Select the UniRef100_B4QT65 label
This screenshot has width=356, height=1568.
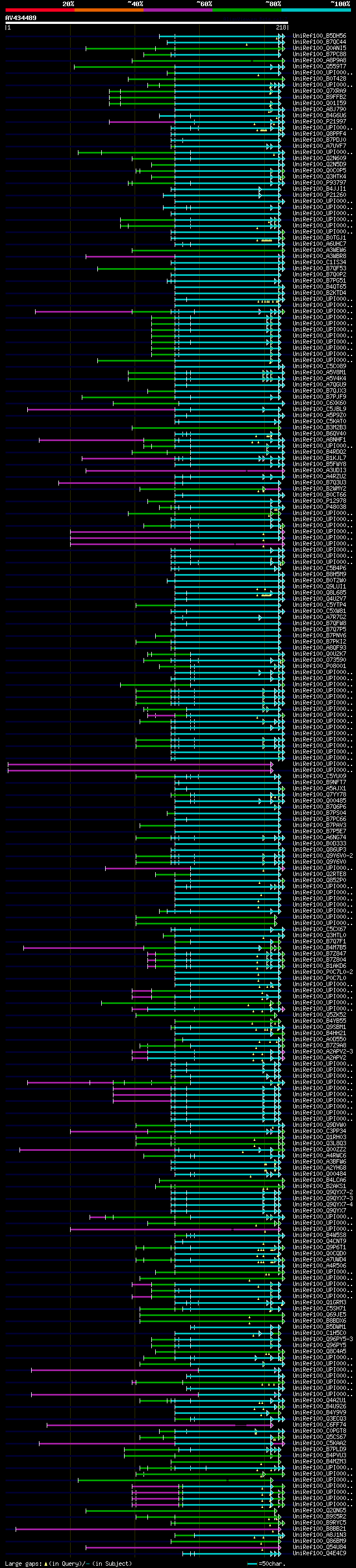319,286
